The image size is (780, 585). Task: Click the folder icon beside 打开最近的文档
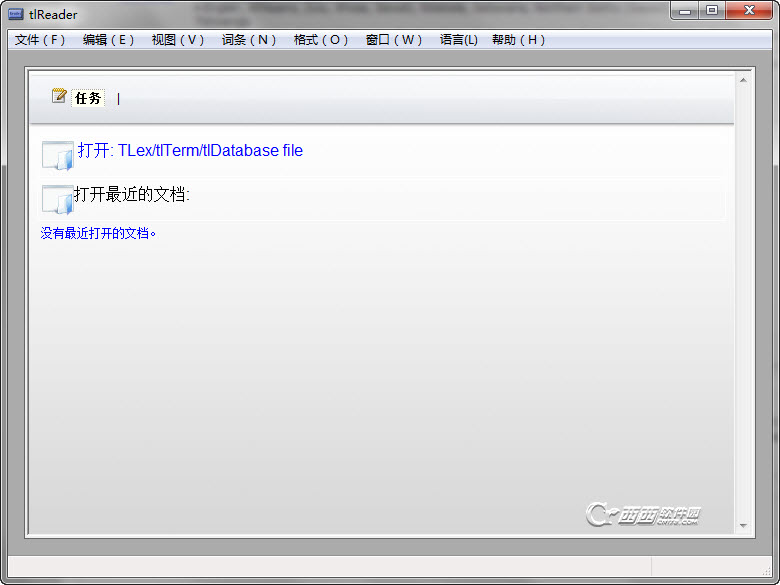coord(58,199)
